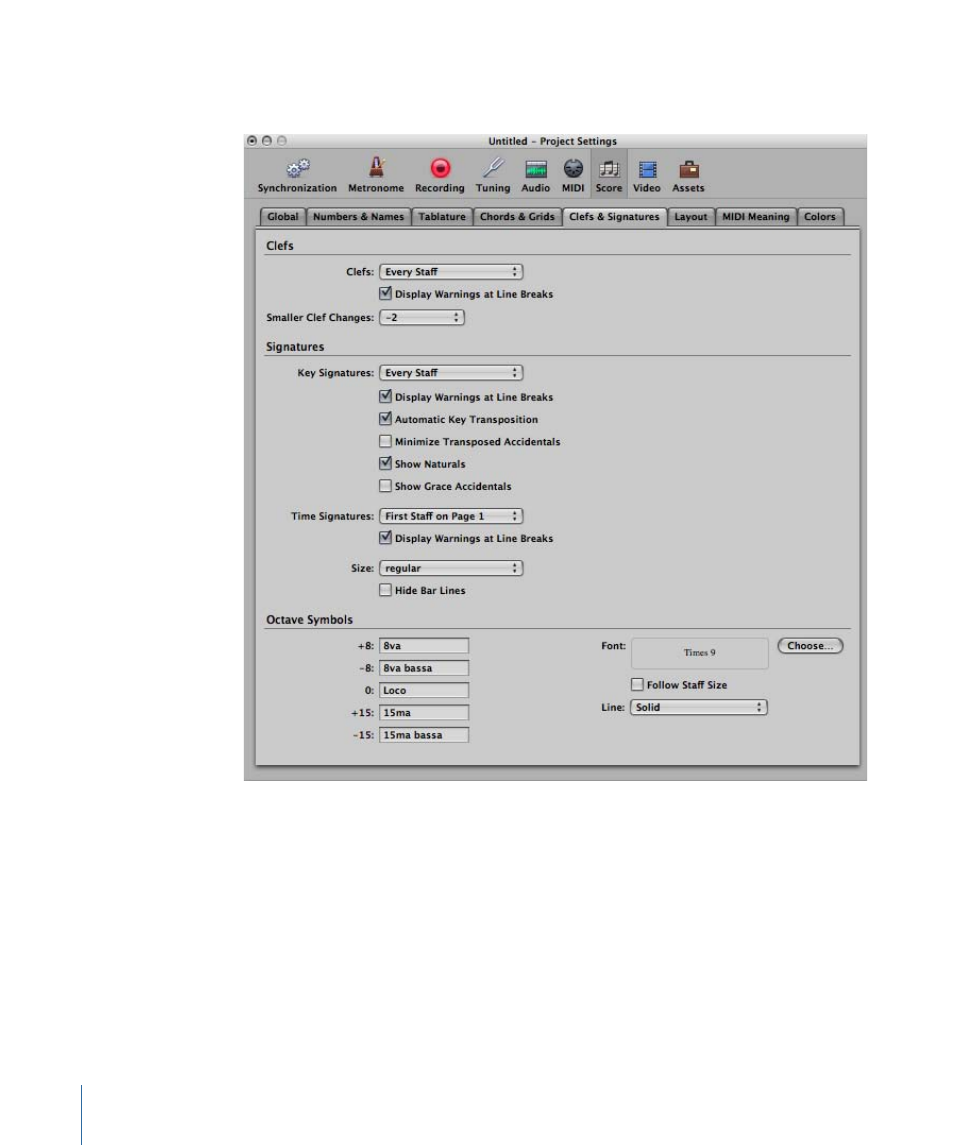The width and height of the screenshot is (954, 1145).
Task: Select the Clefs & Signatures tab
Action: pos(614,217)
